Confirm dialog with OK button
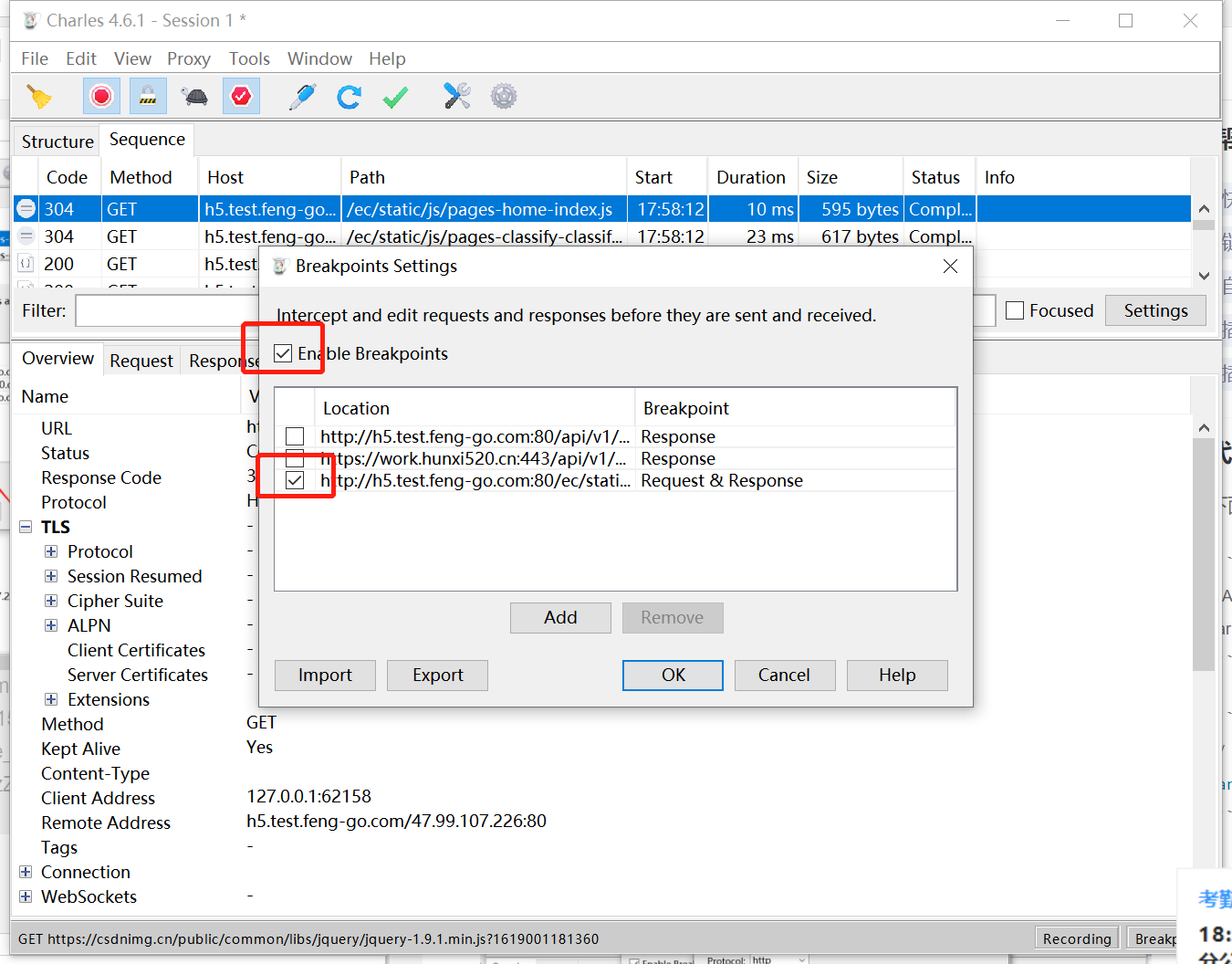 [x=673, y=675]
